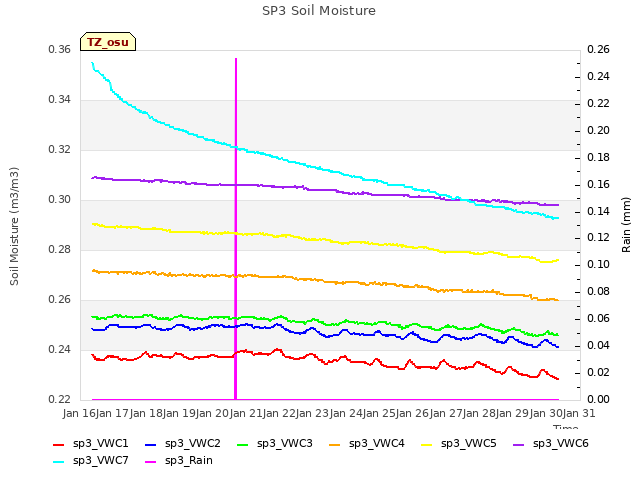Click the sp3_VWC6 legend label
This screenshot has height=480, width=640.
coord(560,444)
